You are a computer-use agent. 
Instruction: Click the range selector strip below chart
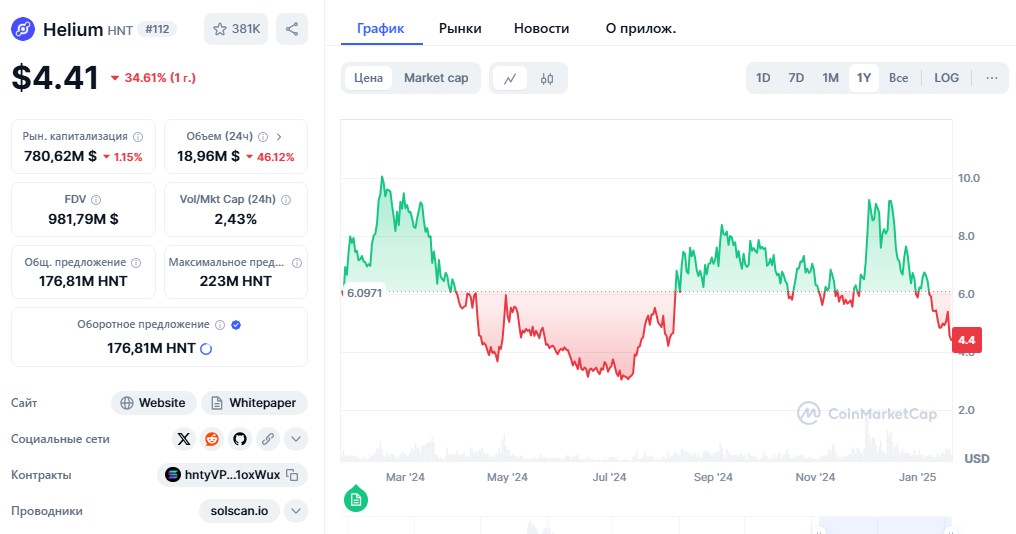coord(650,525)
